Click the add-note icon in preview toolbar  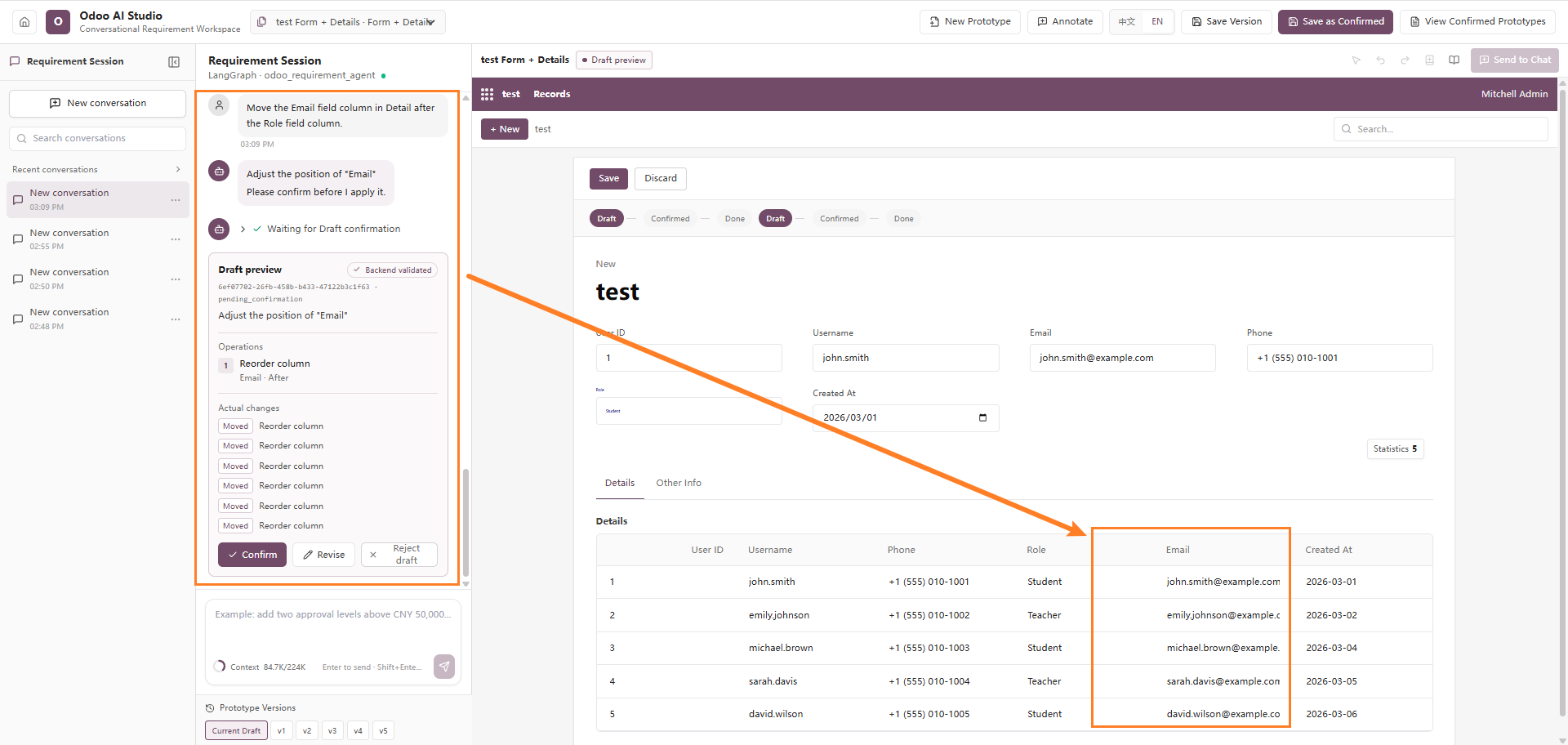pos(1430,60)
